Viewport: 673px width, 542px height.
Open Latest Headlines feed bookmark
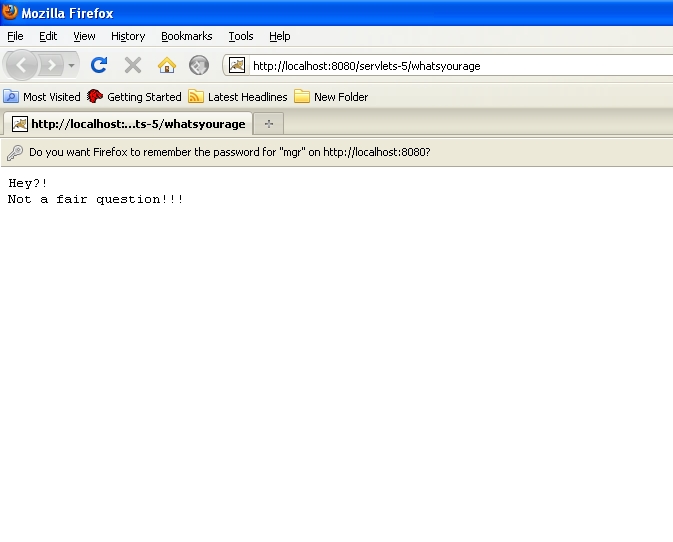[x=238, y=97]
